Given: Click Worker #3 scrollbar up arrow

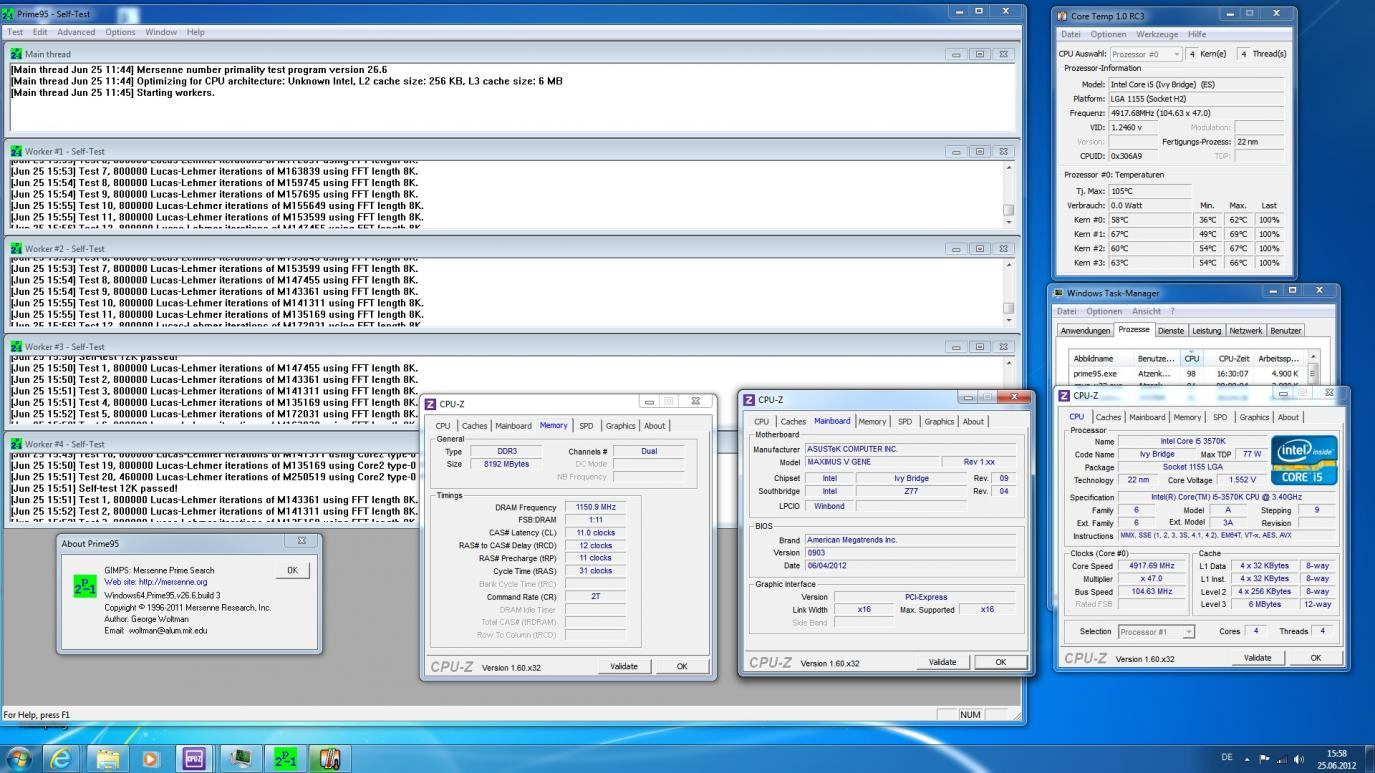Looking at the screenshot, I should 1009,362.
